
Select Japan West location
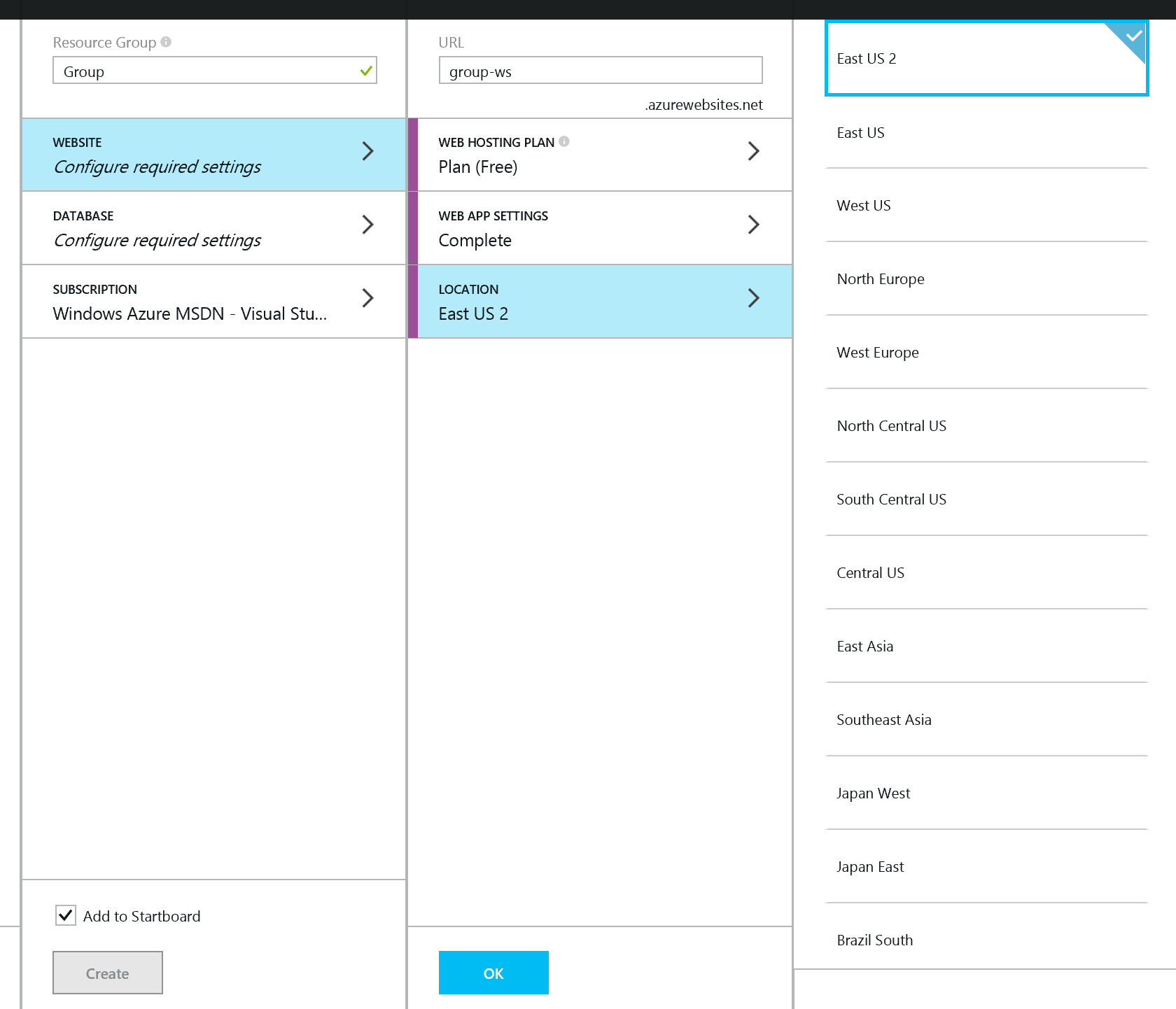pyautogui.click(x=987, y=793)
